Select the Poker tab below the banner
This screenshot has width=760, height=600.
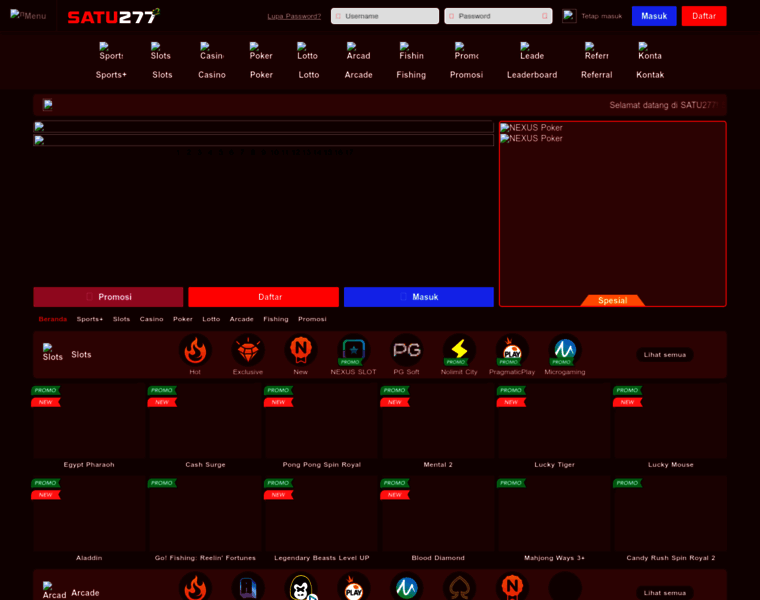183,319
